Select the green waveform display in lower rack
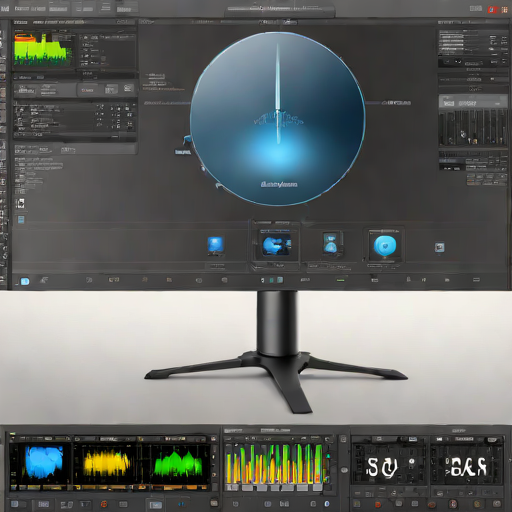 (177, 464)
